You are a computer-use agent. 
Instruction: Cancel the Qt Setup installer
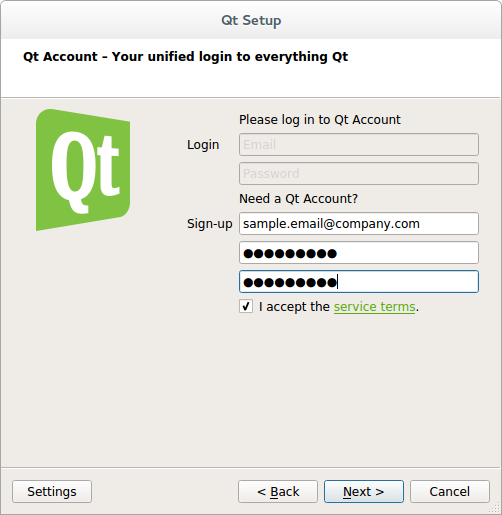[450, 491]
